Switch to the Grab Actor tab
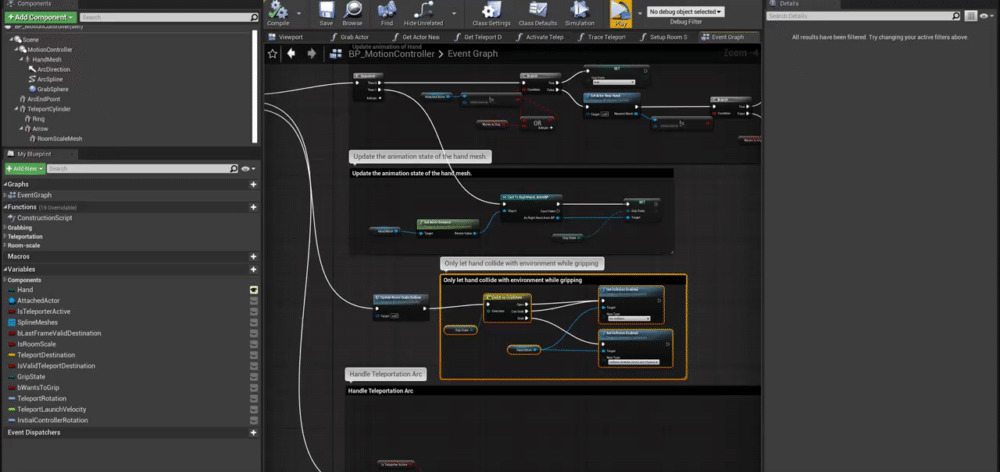The height and width of the screenshot is (472, 1000). [x=350, y=37]
